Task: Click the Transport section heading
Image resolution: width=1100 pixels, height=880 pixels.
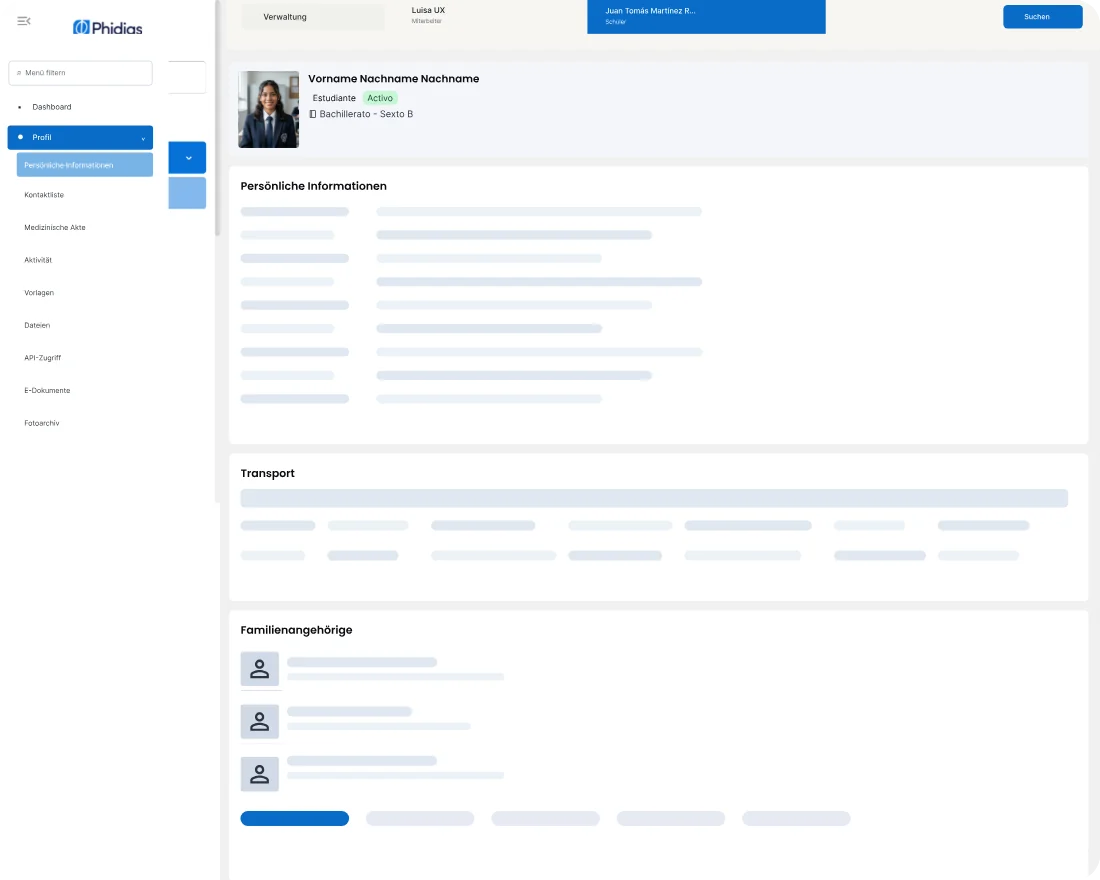Action: pyautogui.click(x=267, y=474)
